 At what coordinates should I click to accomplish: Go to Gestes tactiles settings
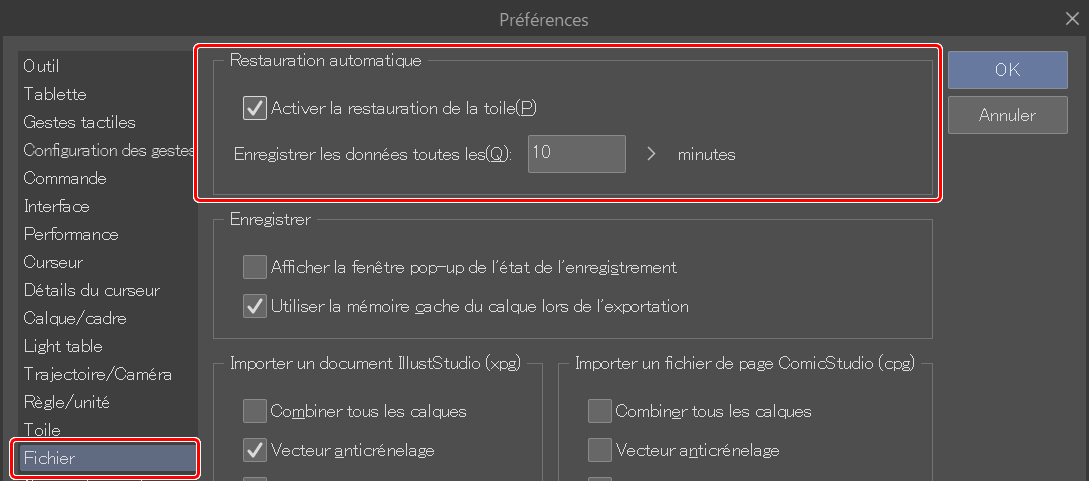tap(80, 122)
